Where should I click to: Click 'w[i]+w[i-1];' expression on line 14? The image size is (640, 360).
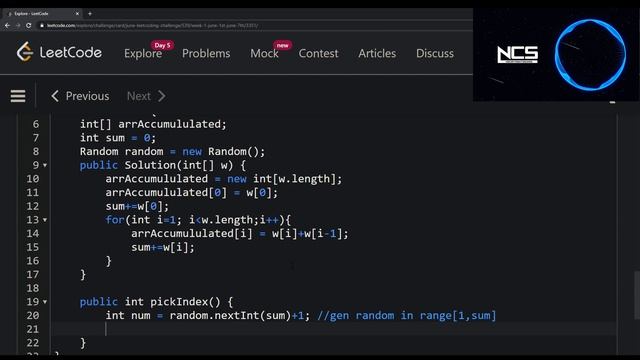coord(310,233)
